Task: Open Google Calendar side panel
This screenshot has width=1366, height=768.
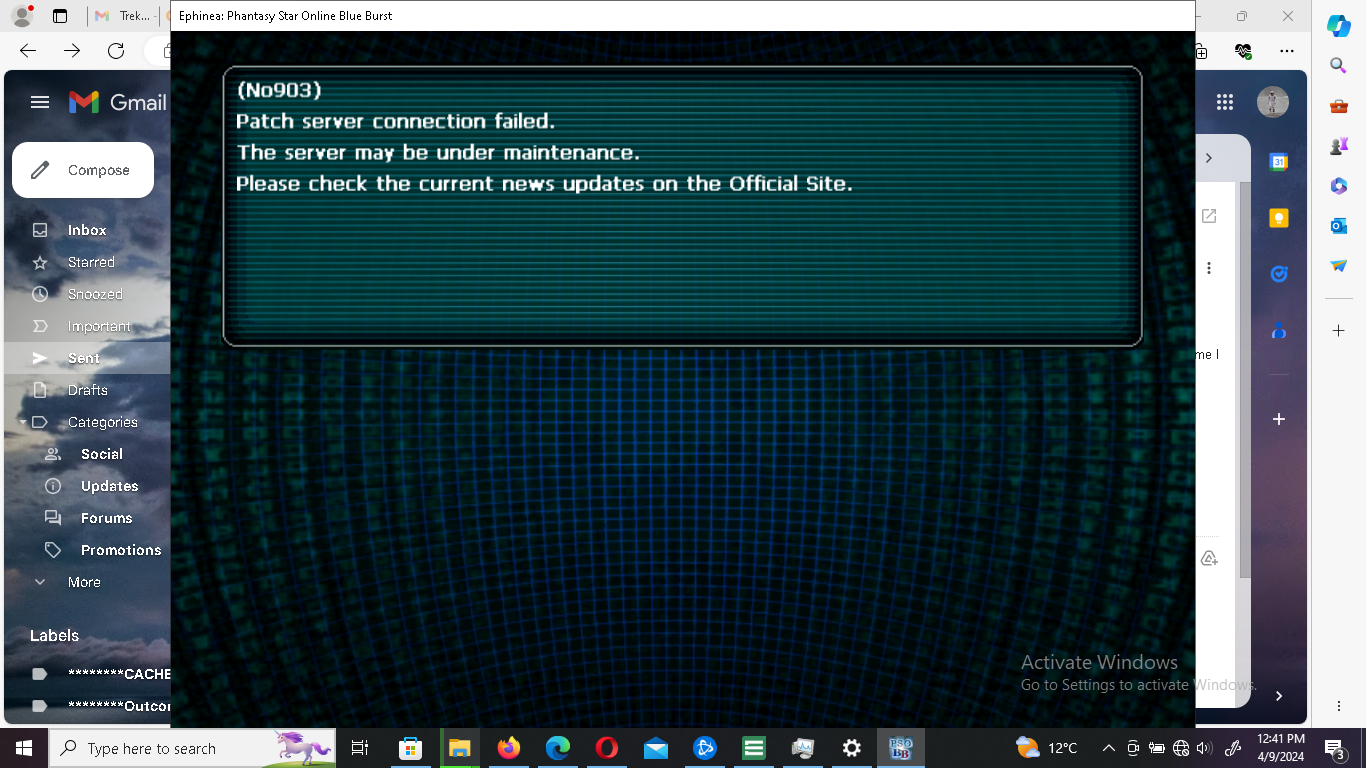Action: click(1279, 162)
